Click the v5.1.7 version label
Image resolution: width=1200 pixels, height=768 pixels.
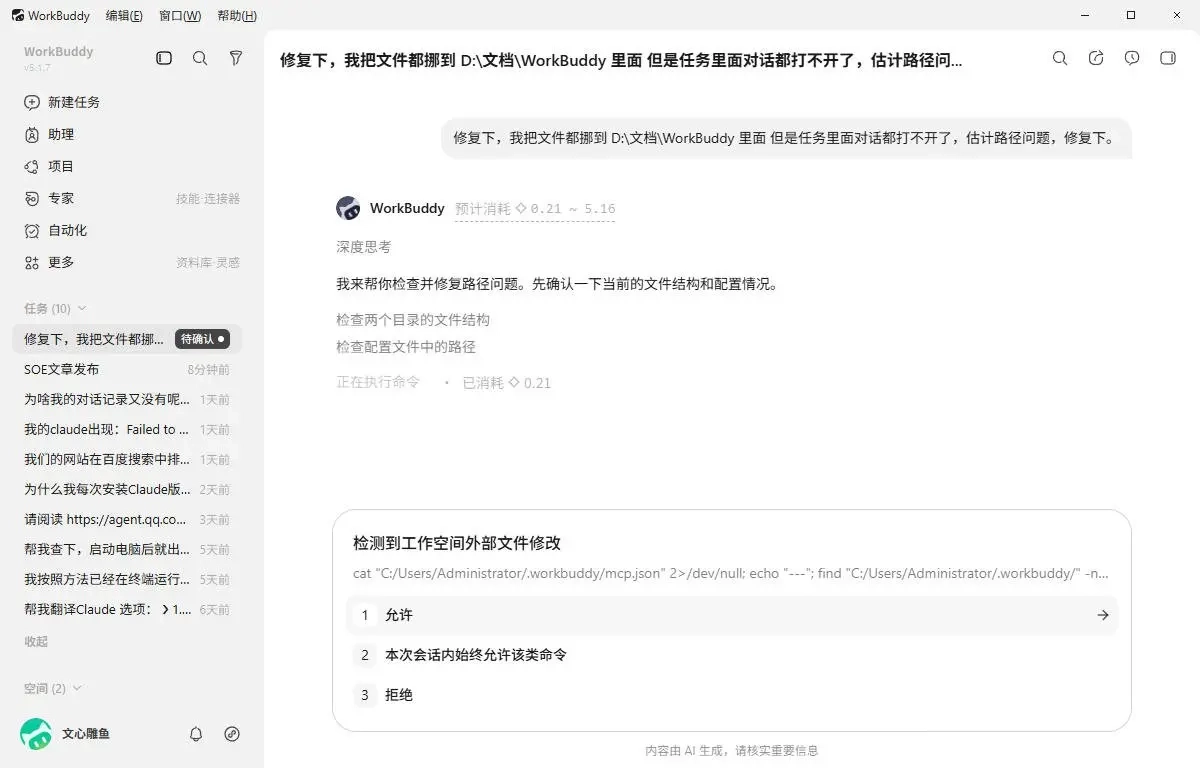[x=36, y=67]
